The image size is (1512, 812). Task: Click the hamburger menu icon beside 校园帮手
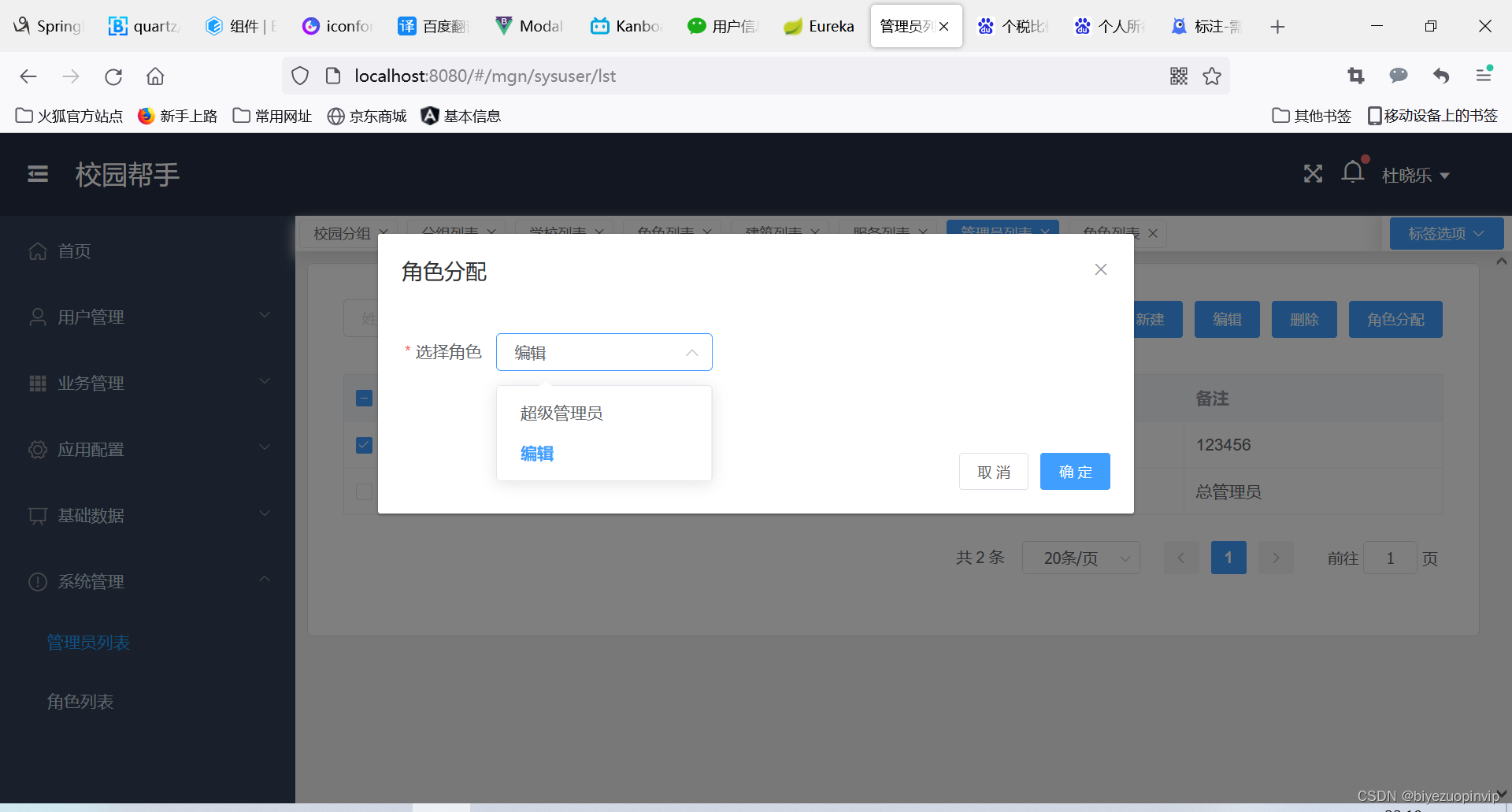[37, 174]
